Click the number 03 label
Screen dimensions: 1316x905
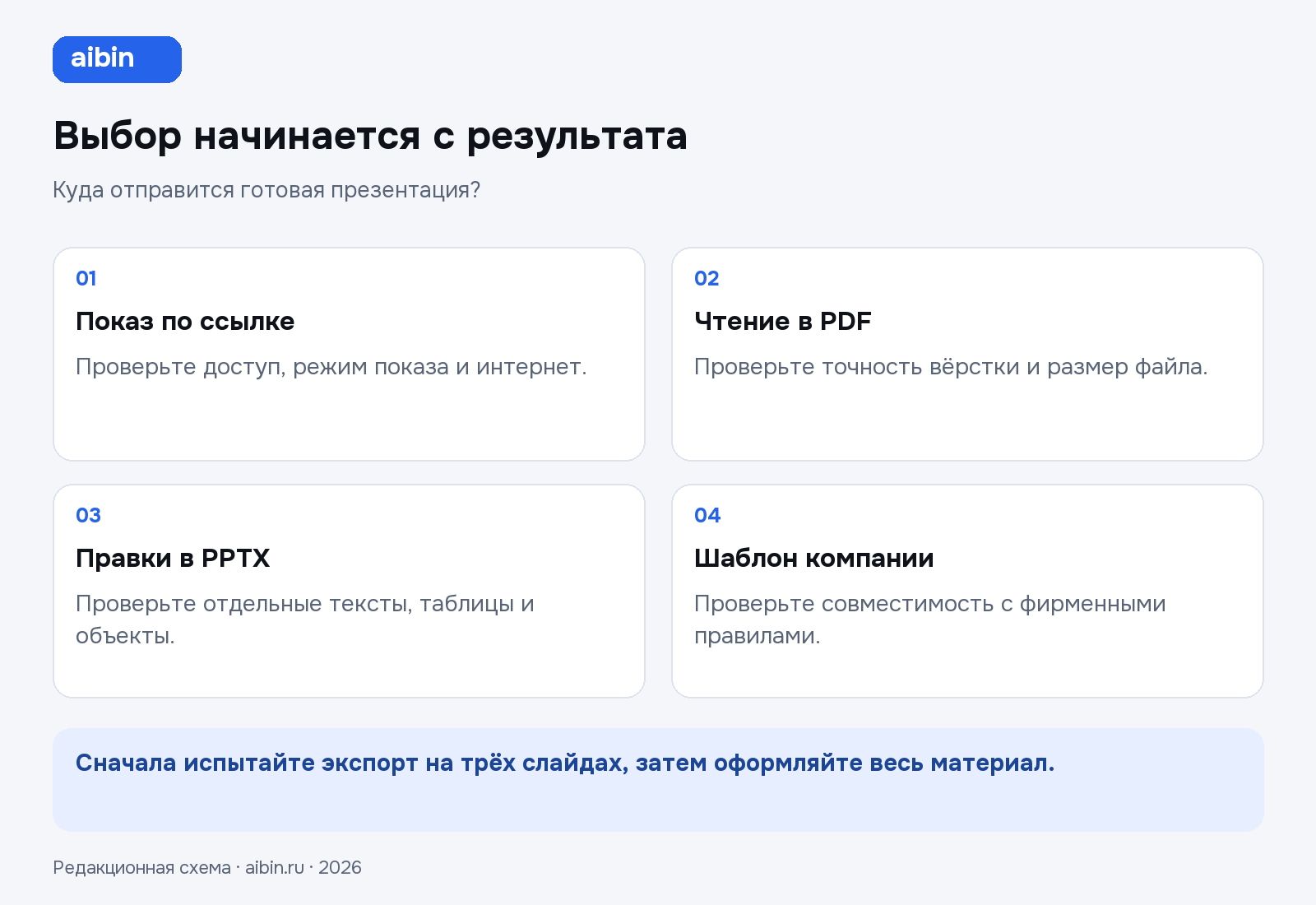point(88,515)
